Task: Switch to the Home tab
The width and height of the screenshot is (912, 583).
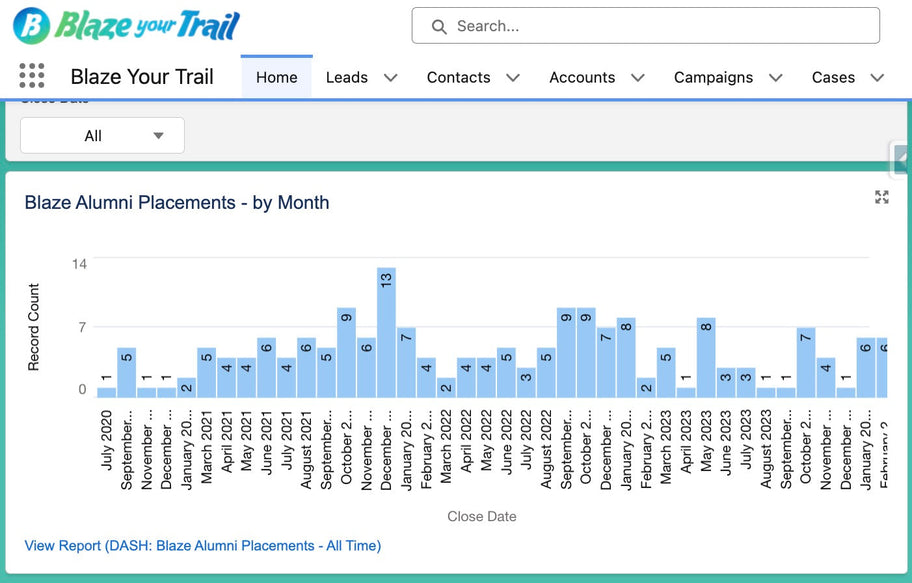Action: tap(276, 77)
